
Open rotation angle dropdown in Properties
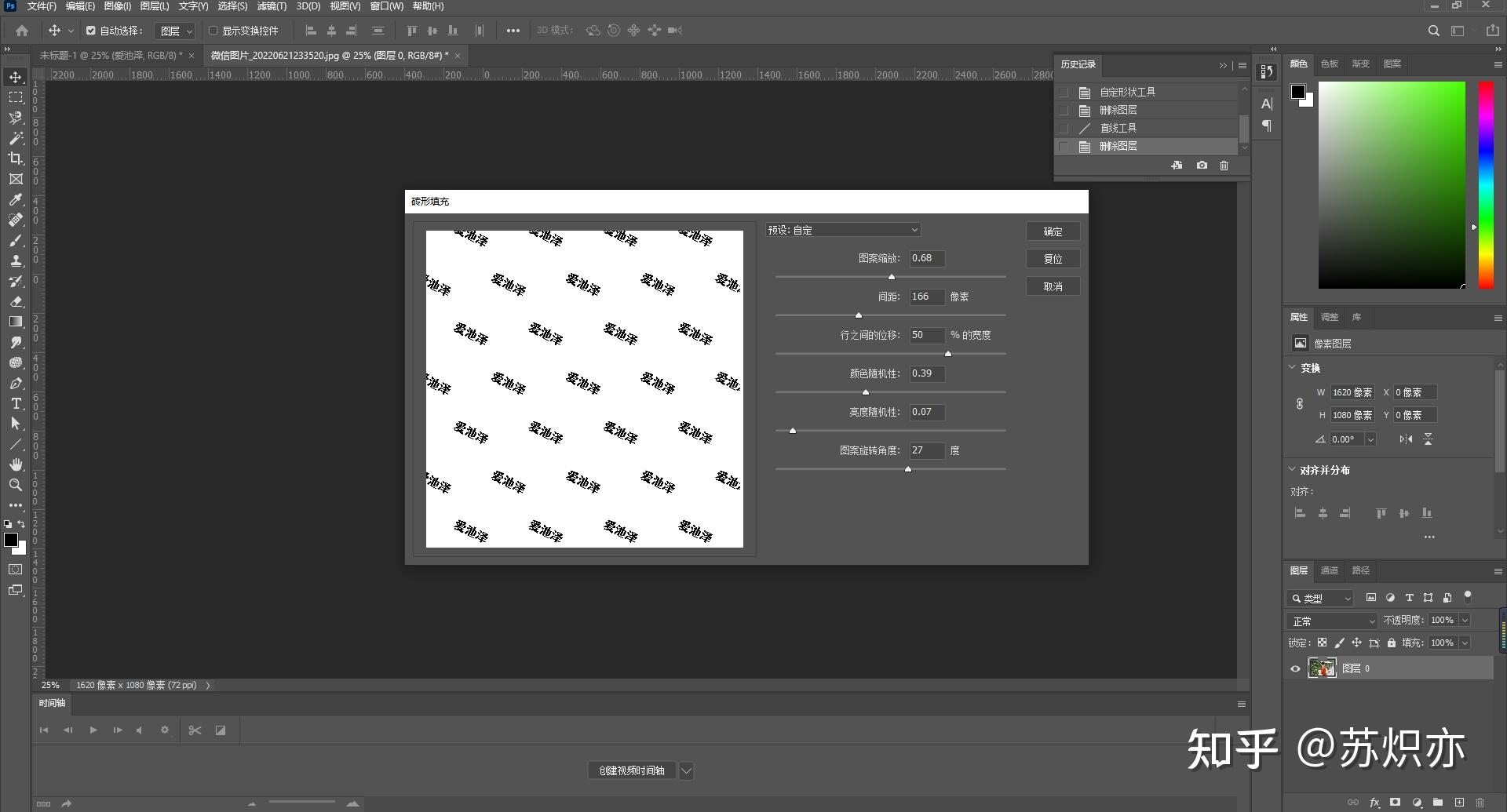point(1370,439)
